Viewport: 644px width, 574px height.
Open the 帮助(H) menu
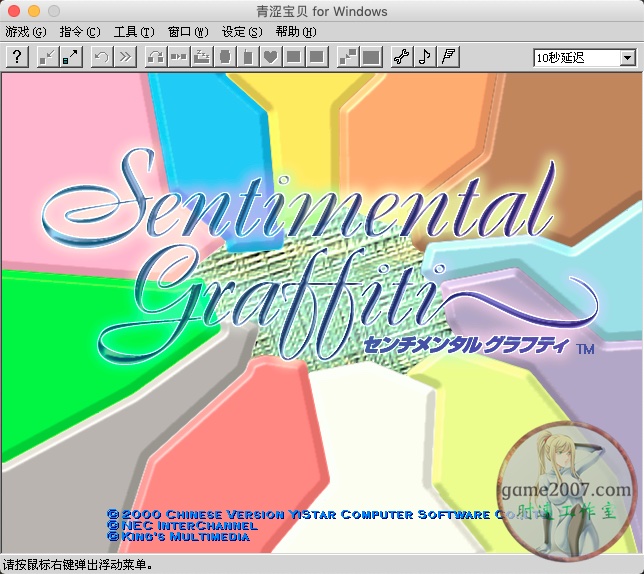click(296, 32)
